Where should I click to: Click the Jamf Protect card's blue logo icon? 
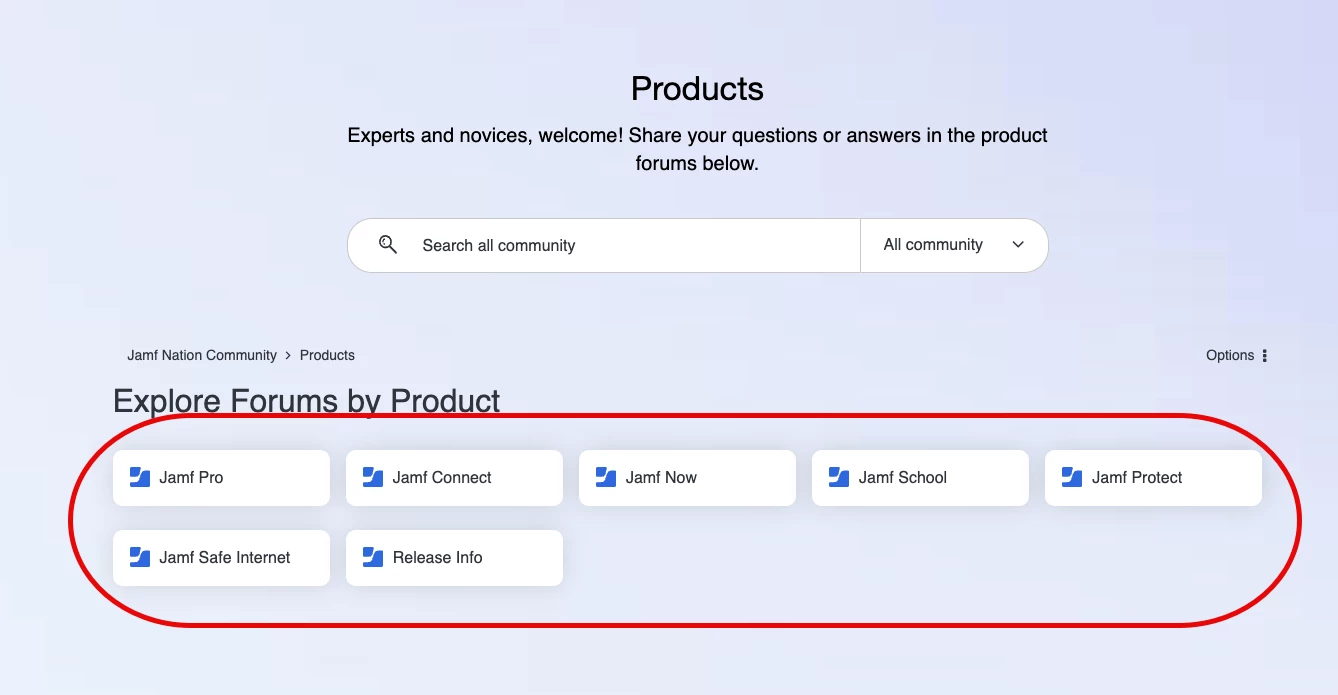(1072, 477)
